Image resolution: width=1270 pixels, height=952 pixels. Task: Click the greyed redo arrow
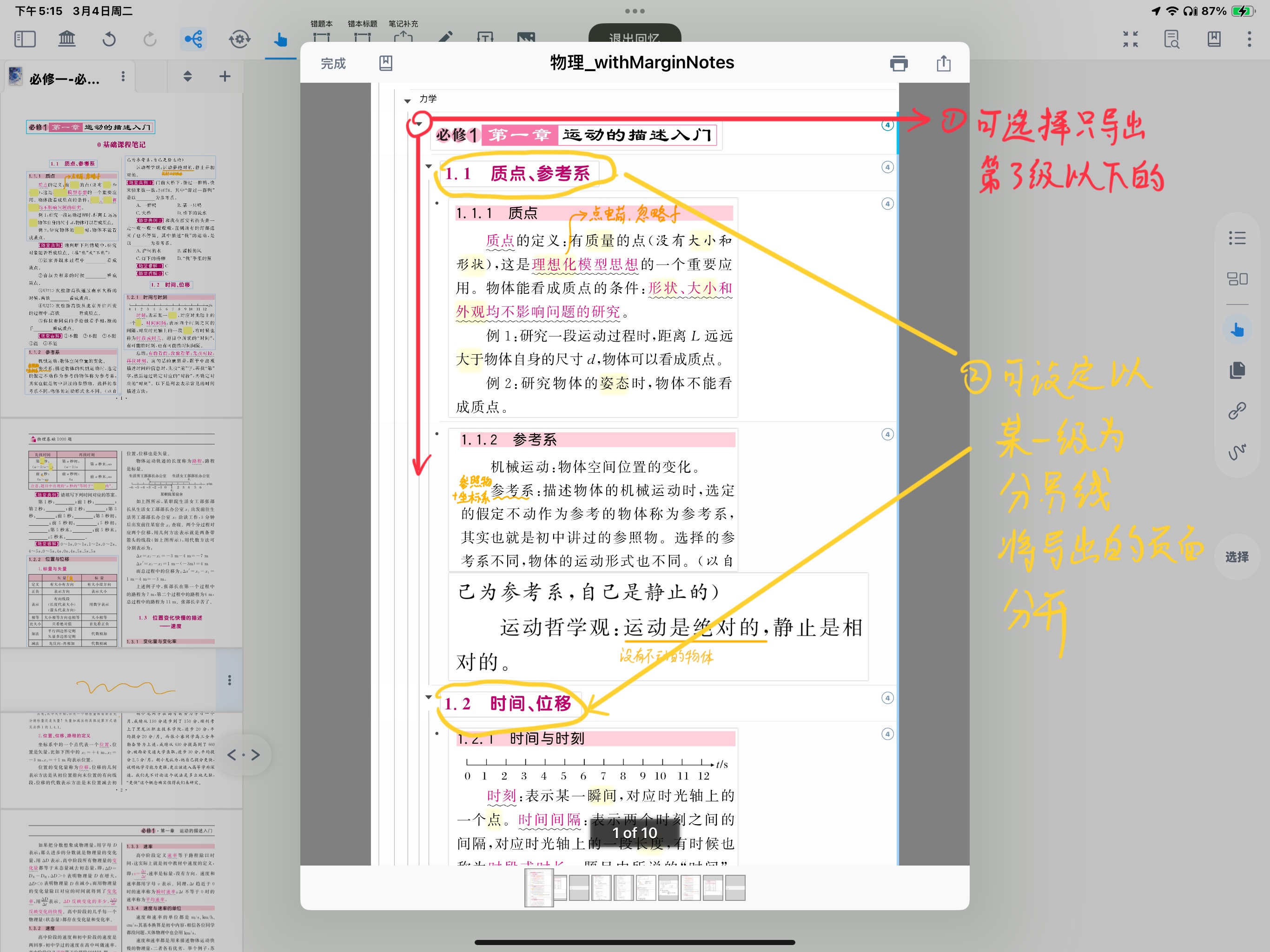150,39
